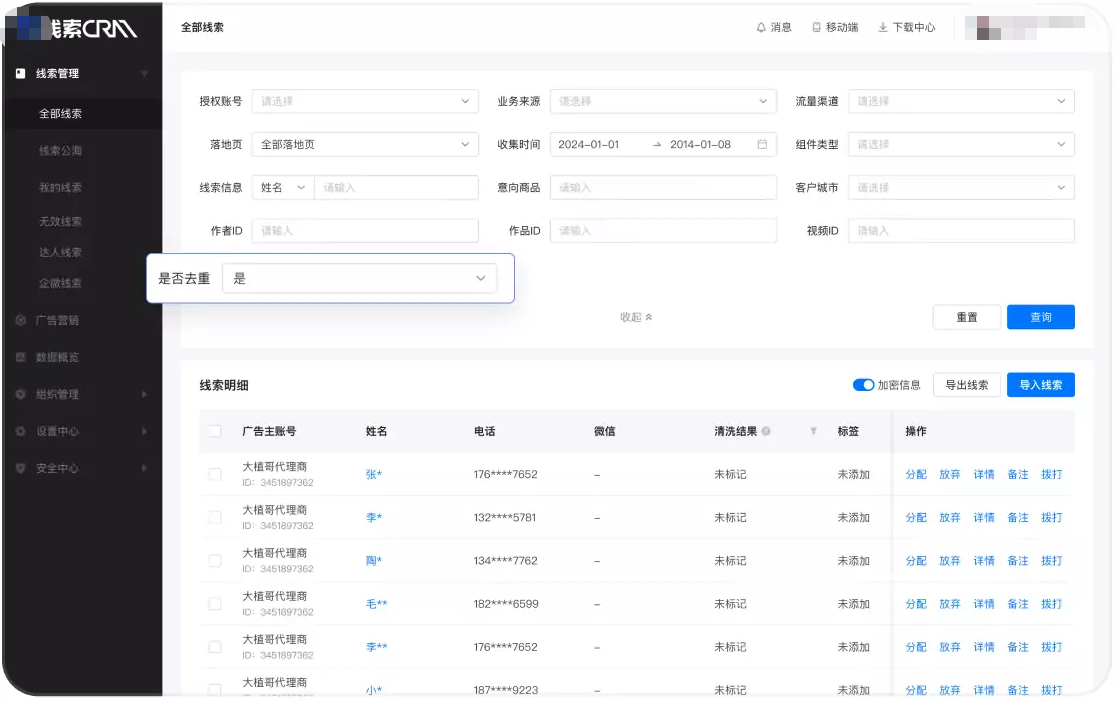Screen dimensions: 1117x701
Task: Click the 数据概览 sidebar icon
Action: pos(21,357)
